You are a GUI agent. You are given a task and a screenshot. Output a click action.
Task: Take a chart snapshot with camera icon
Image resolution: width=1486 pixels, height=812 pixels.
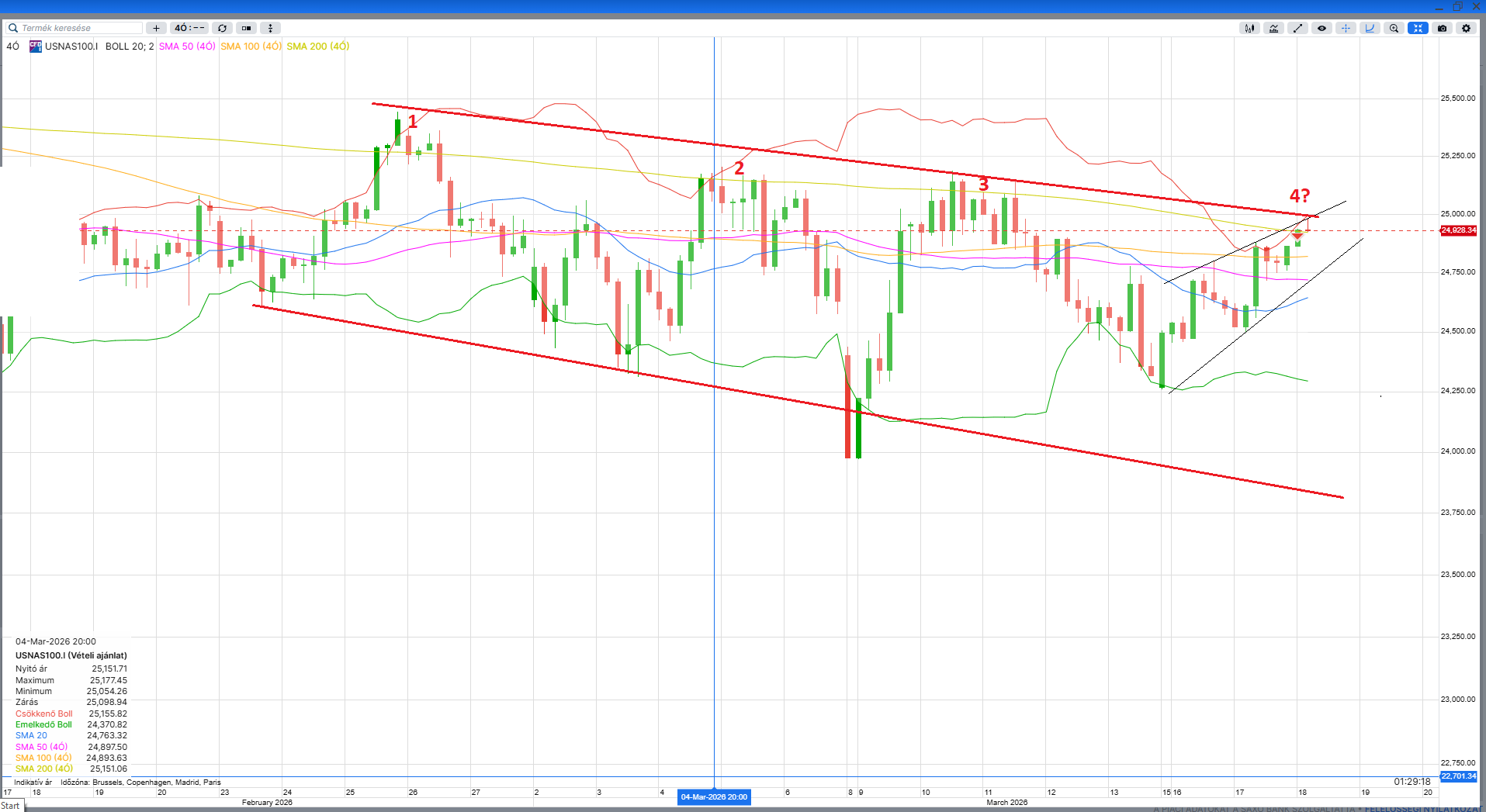tap(1442, 28)
